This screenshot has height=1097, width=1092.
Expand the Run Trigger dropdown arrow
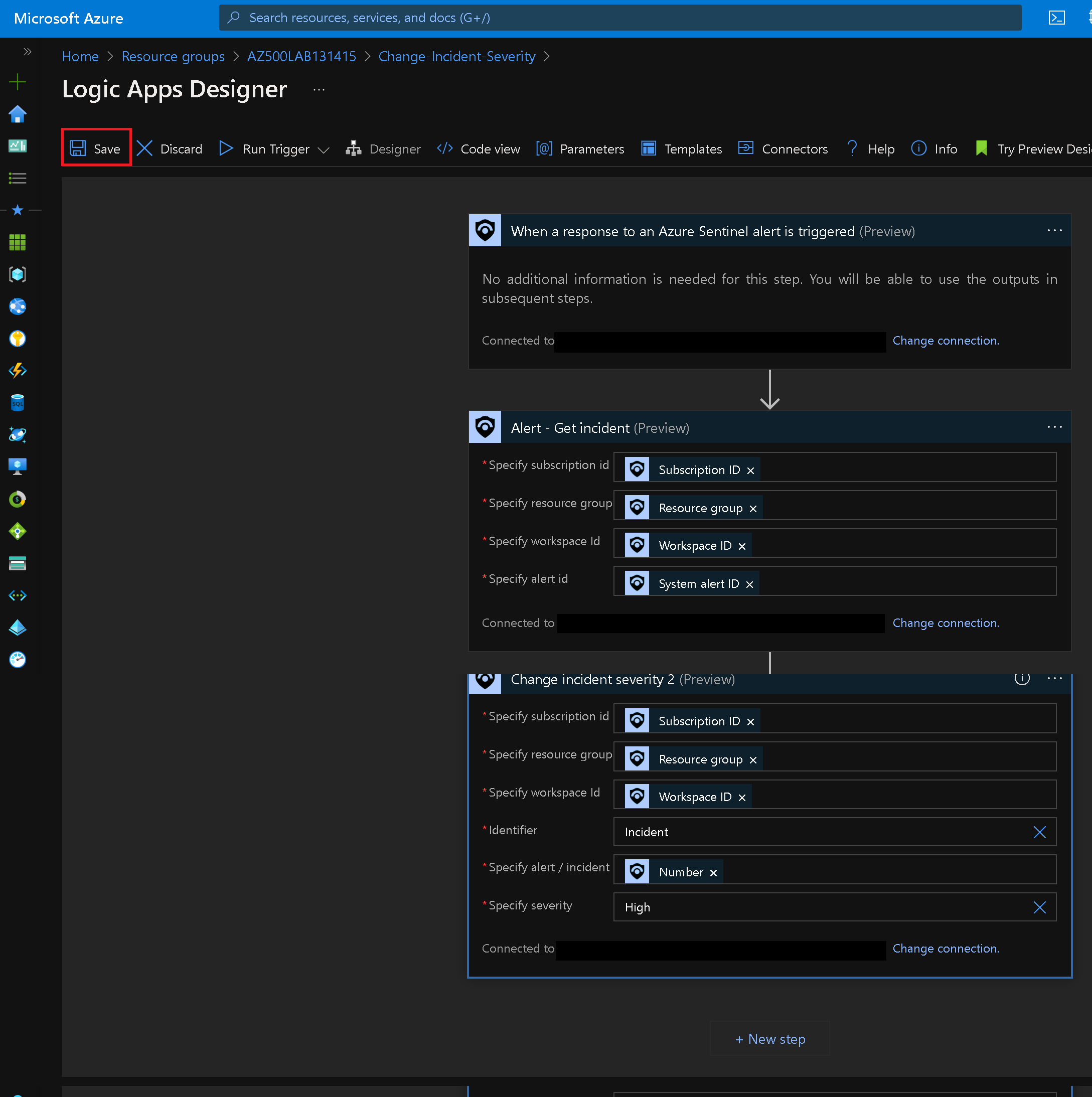324,150
